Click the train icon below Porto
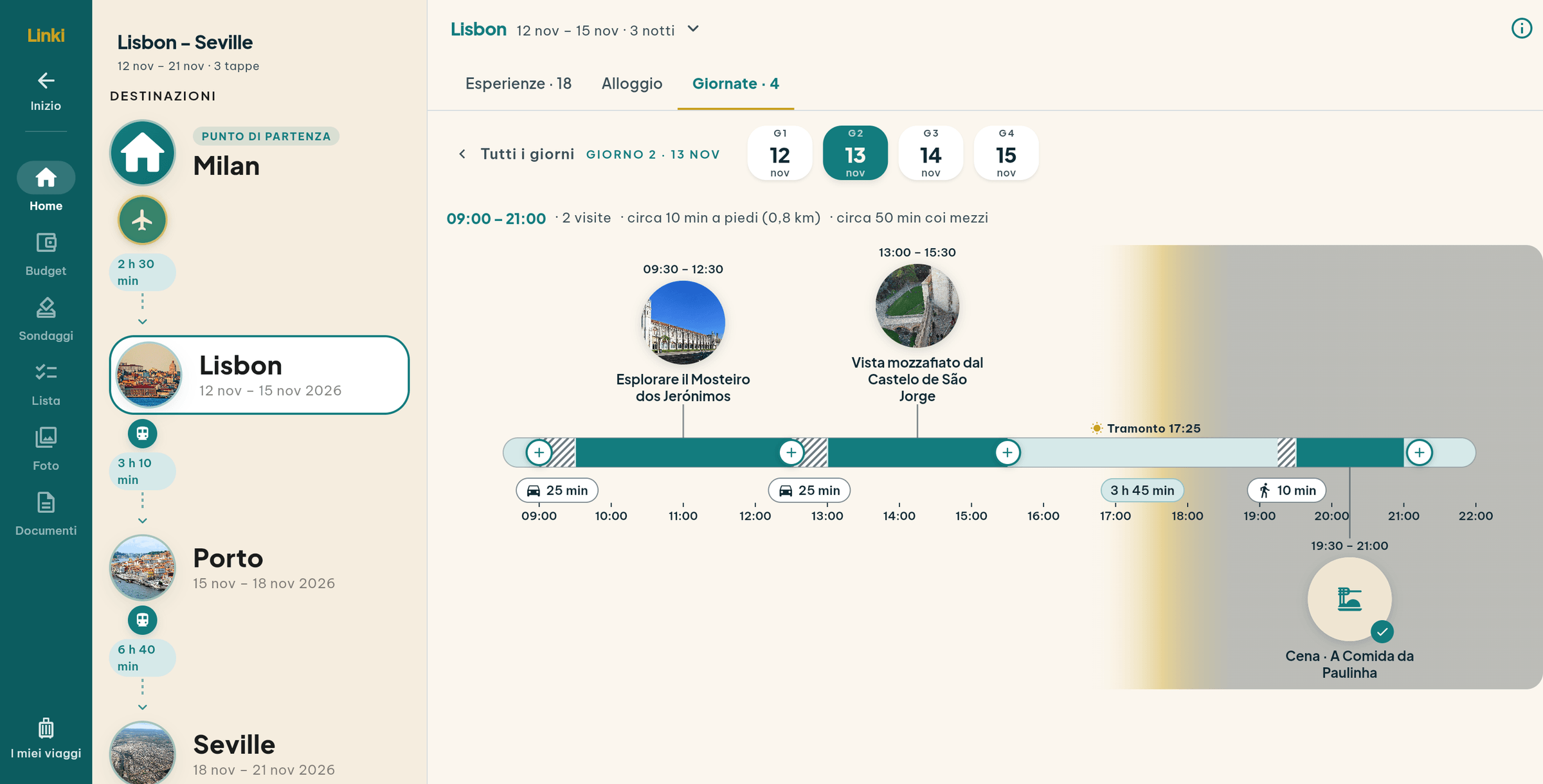1543x784 pixels. [142, 619]
